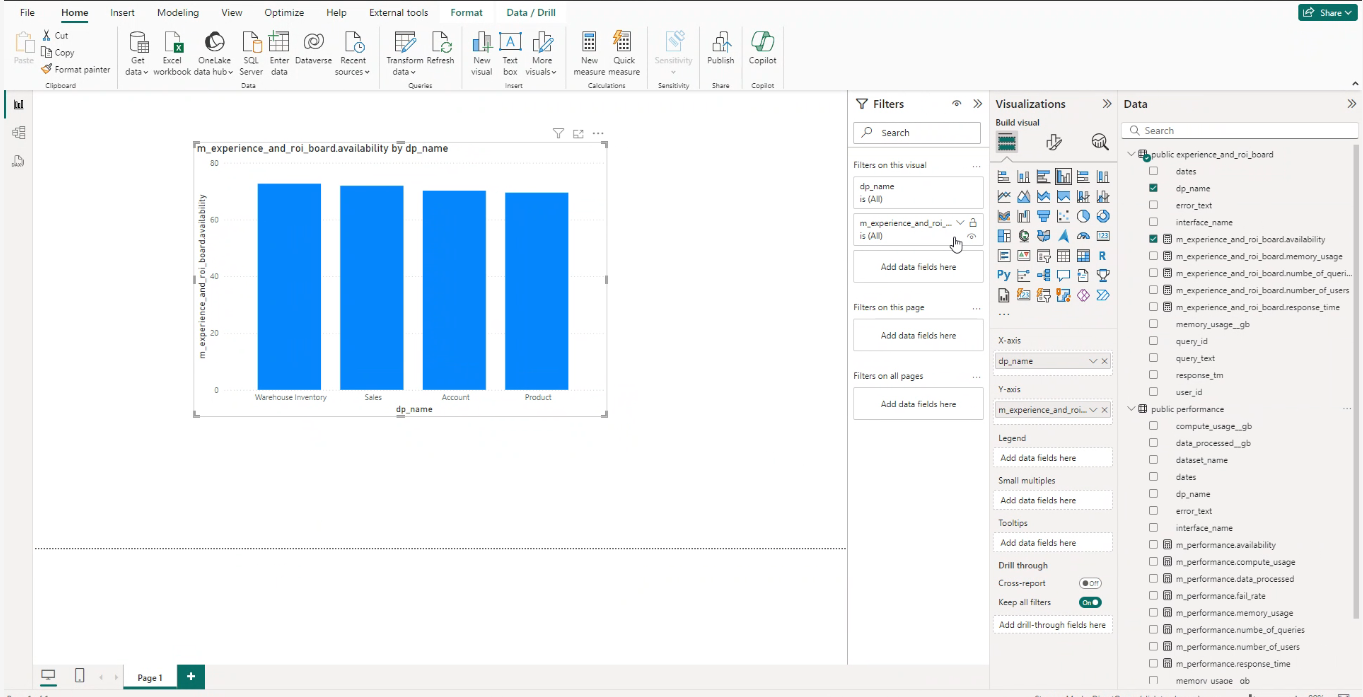
Task: Check the error_text field under experience_and_roi_board
Action: [x=1153, y=205]
